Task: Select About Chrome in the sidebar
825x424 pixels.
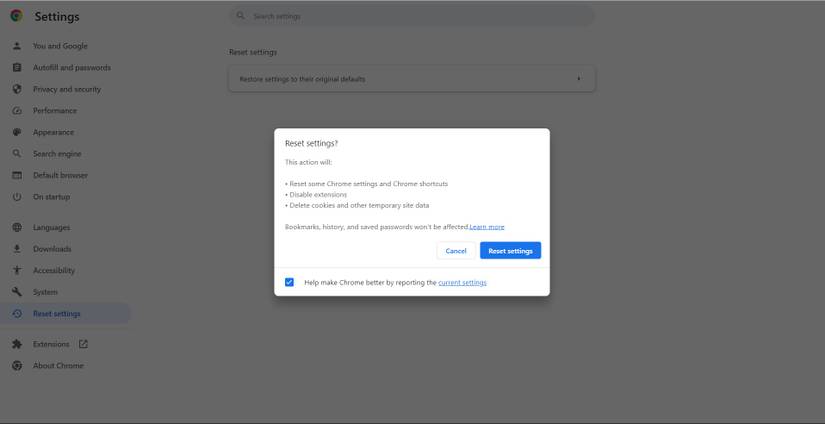Action: point(58,366)
